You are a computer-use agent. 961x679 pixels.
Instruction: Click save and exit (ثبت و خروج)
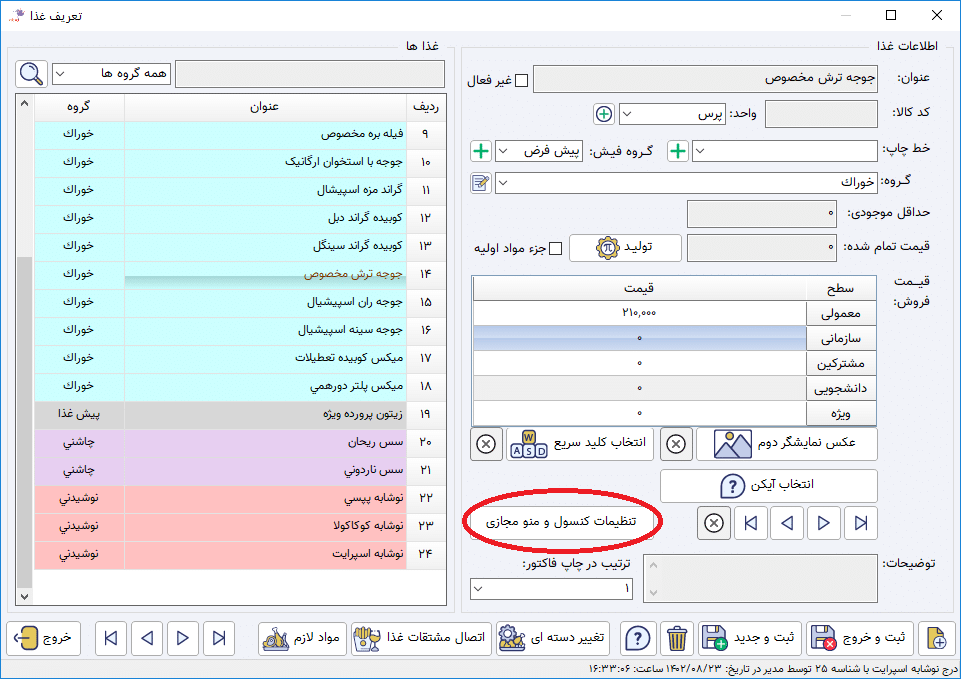859,639
